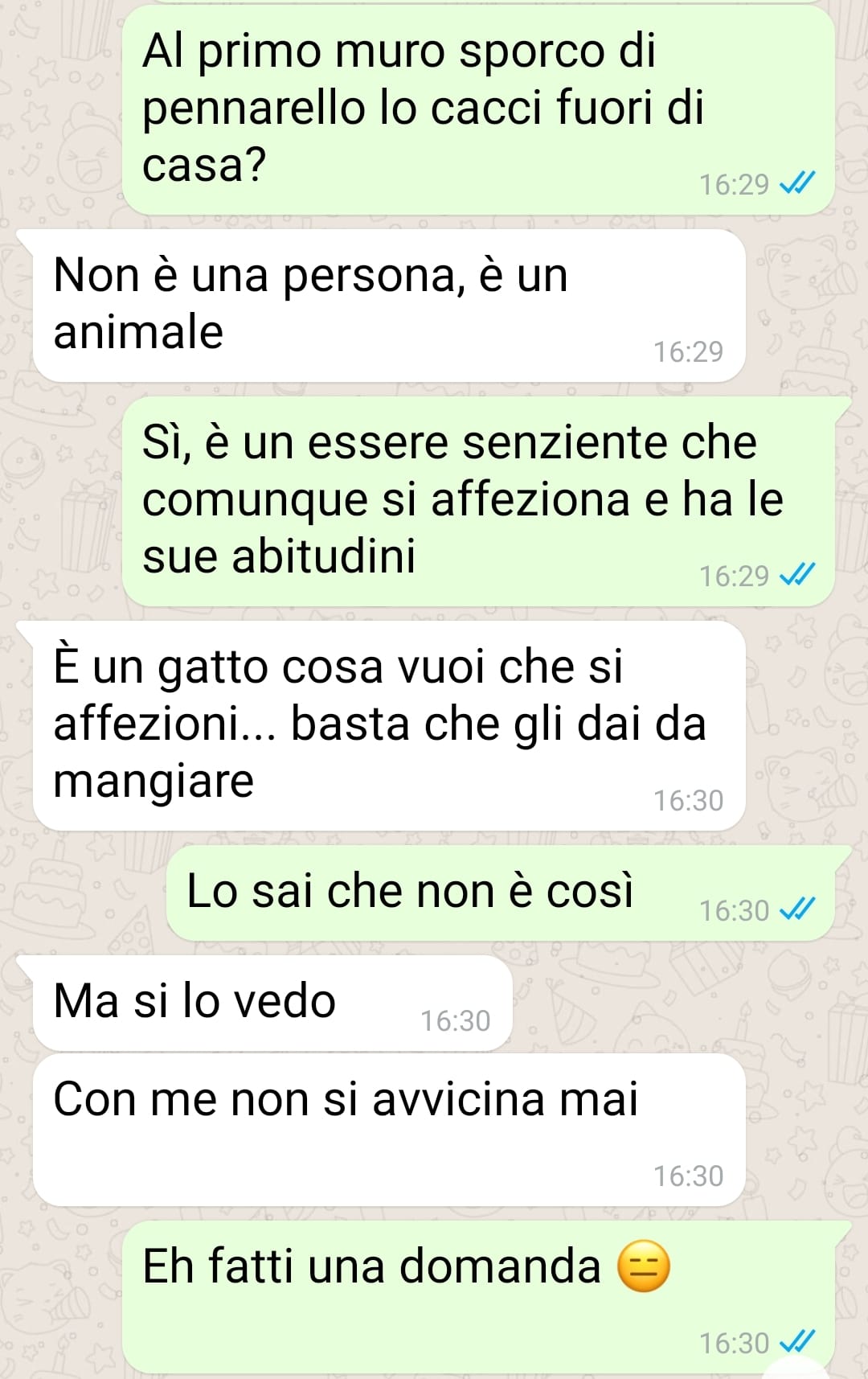The width and height of the screenshot is (868, 1379).
Task: Select the 'È un gatto cosa vuoi' message
Action: (389, 726)
